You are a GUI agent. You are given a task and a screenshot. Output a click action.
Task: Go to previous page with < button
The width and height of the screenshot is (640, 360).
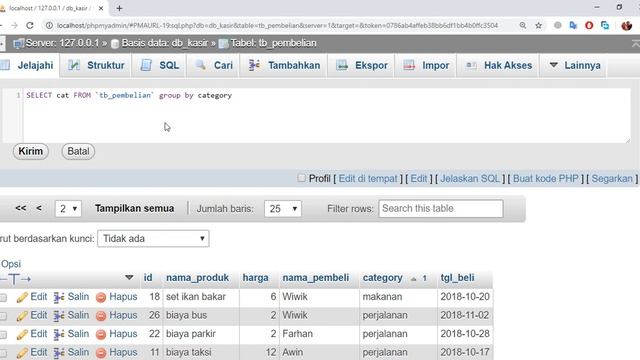point(39,208)
